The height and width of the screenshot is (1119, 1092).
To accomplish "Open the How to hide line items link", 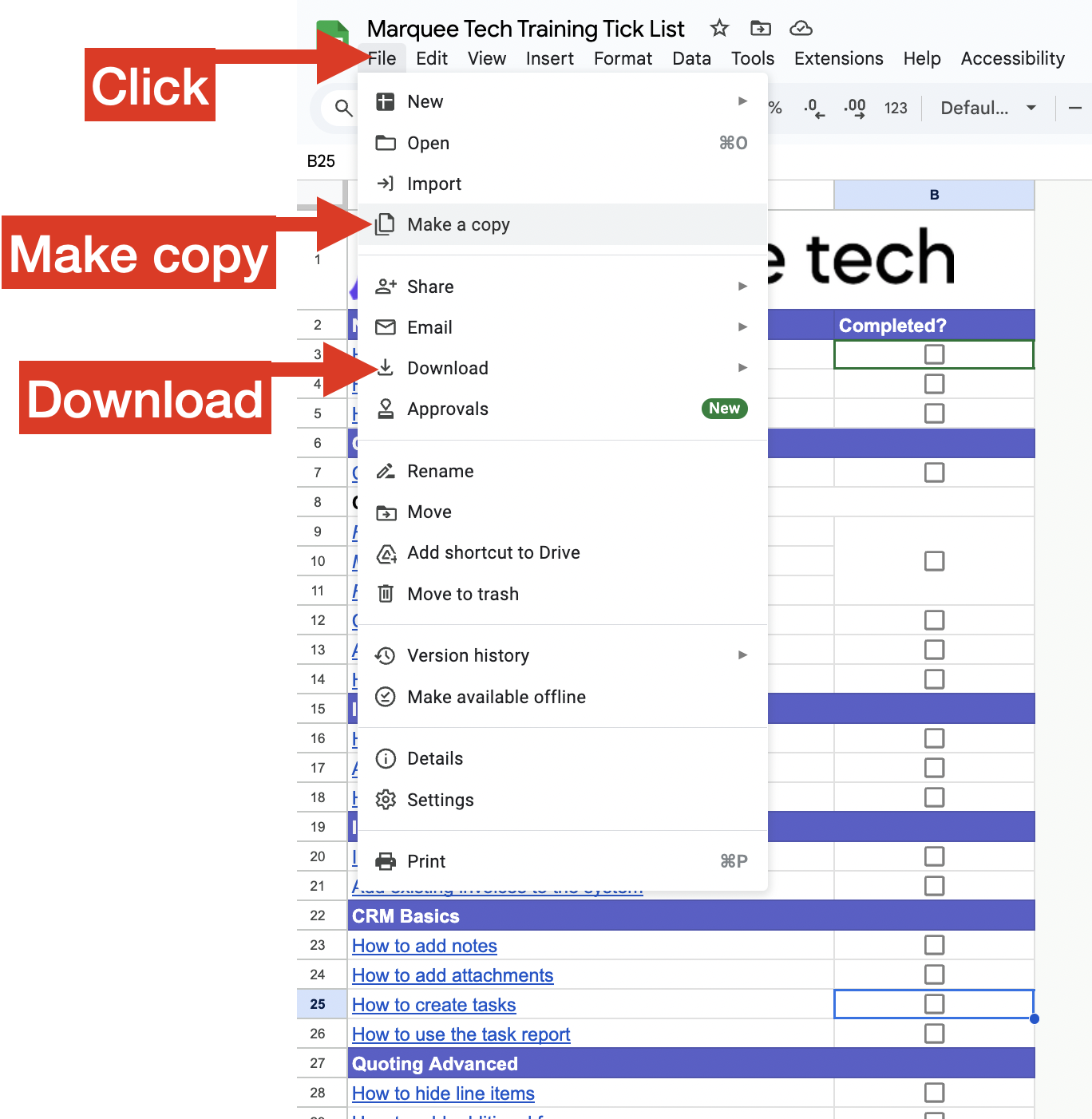I will (x=444, y=1093).
